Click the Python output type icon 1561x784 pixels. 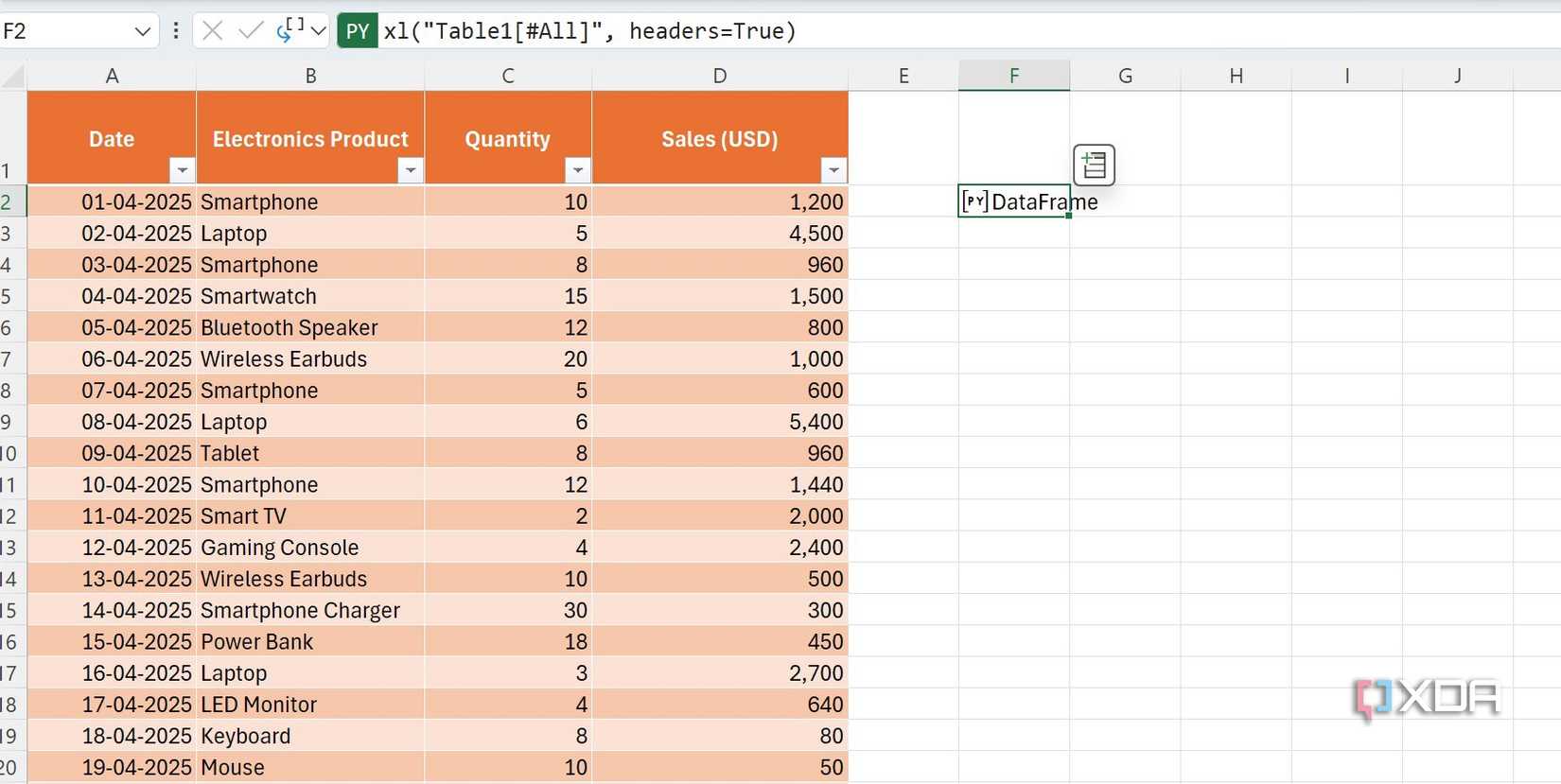289,30
